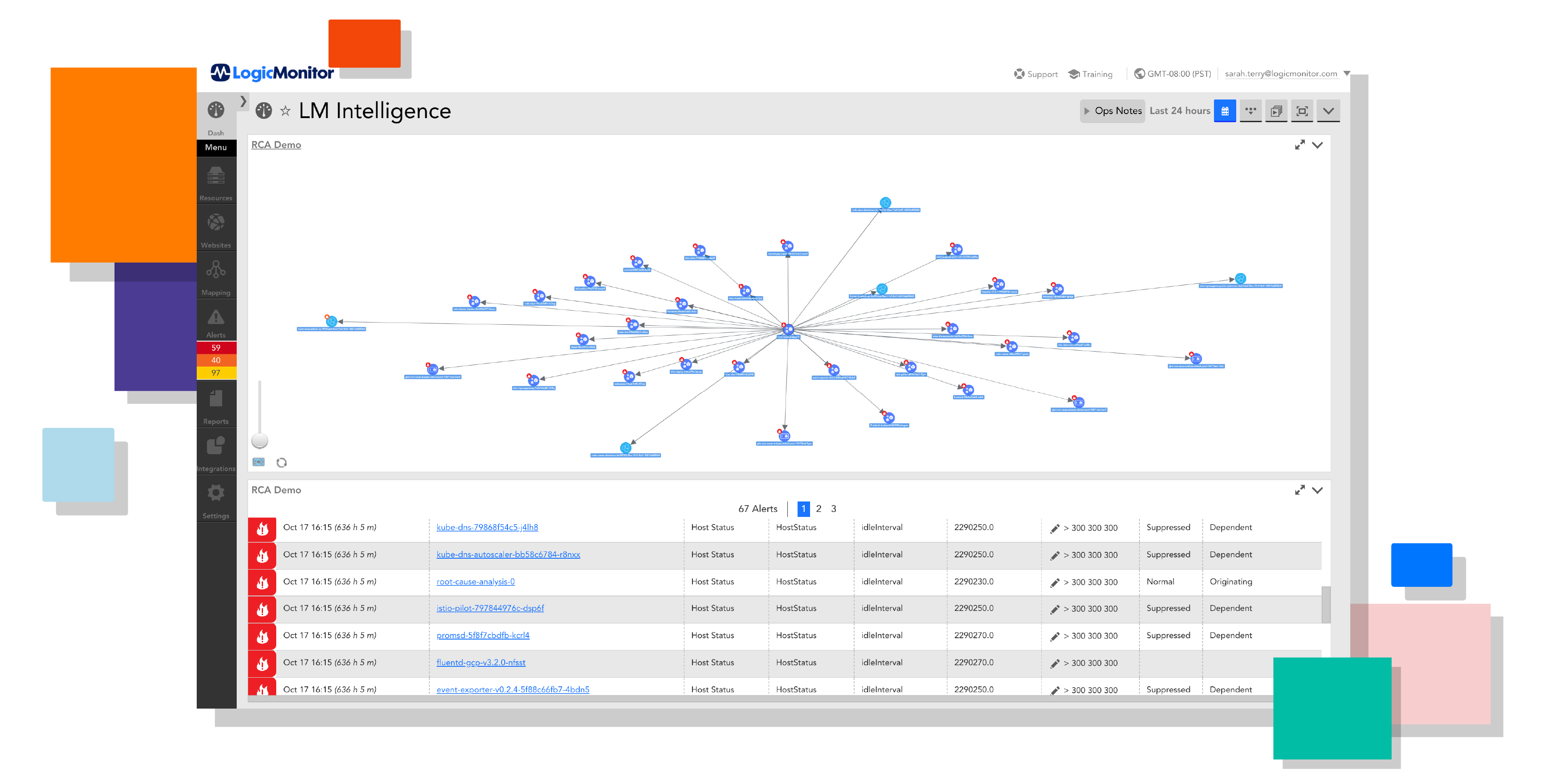Filter by 97 warning alerts badge
1547x784 pixels.
coord(216,373)
